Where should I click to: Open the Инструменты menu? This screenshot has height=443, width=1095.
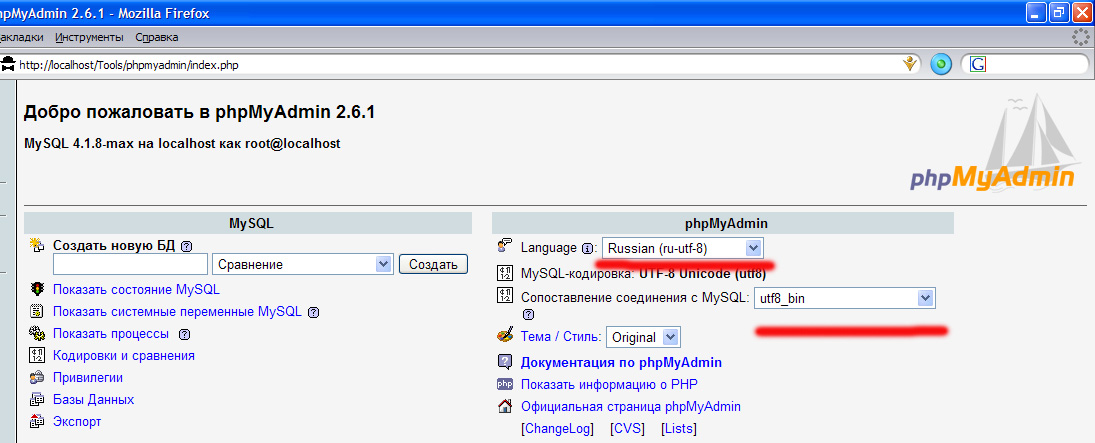click(x=89, y=37)
